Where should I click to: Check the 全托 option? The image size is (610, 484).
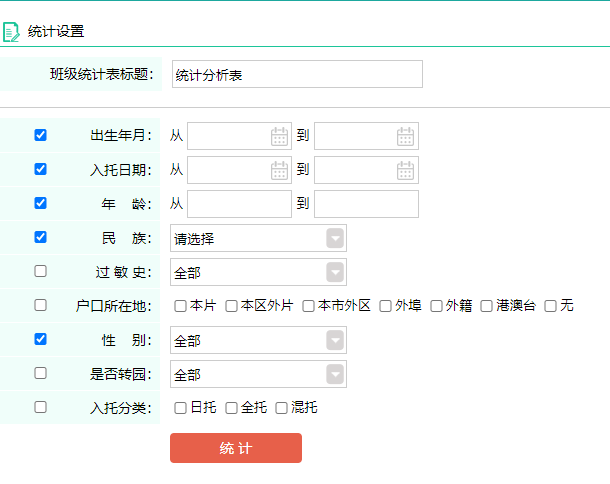pyautogui.click(x=231, y=408)
